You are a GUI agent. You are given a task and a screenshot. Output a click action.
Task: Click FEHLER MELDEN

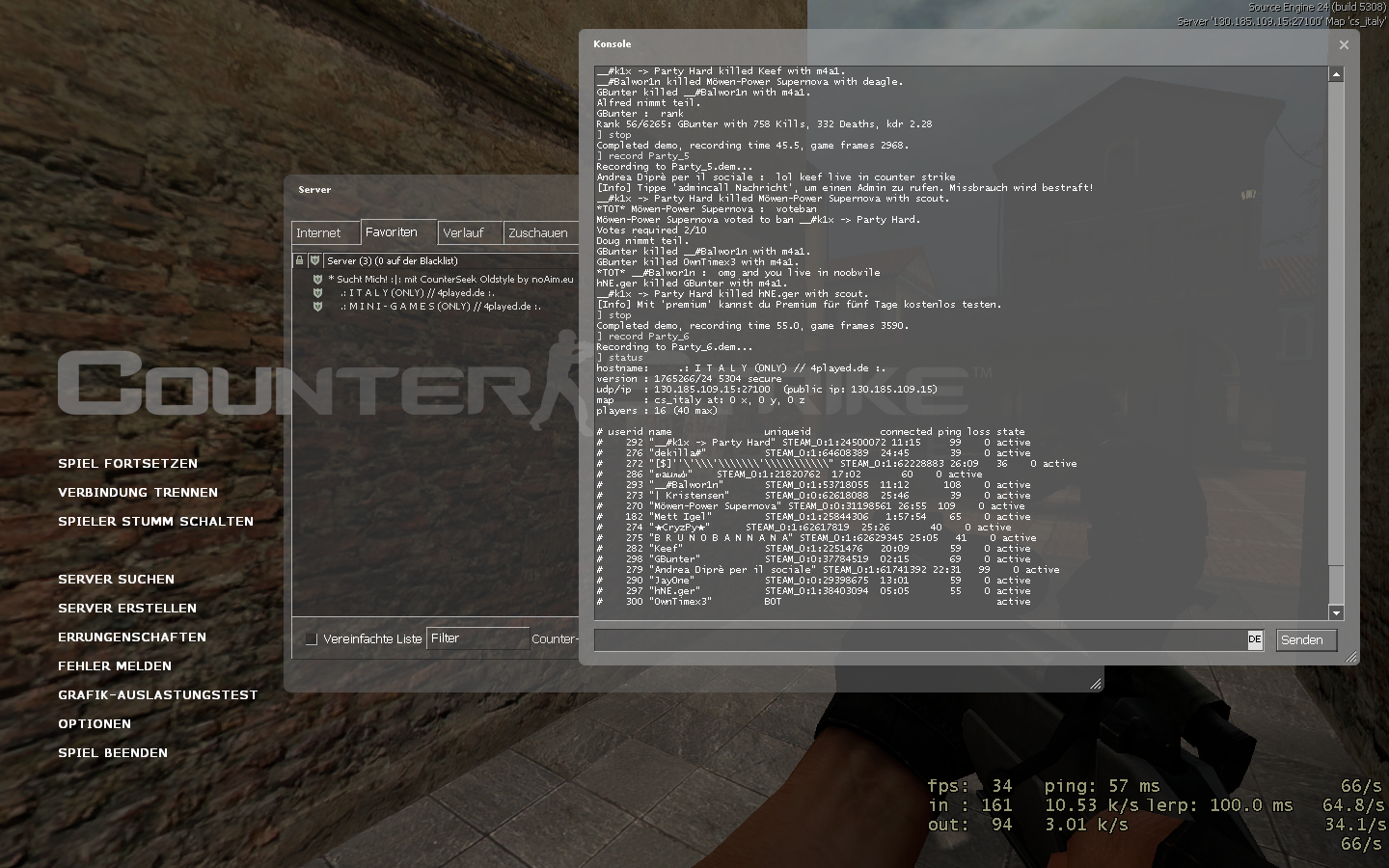[115, 665]
